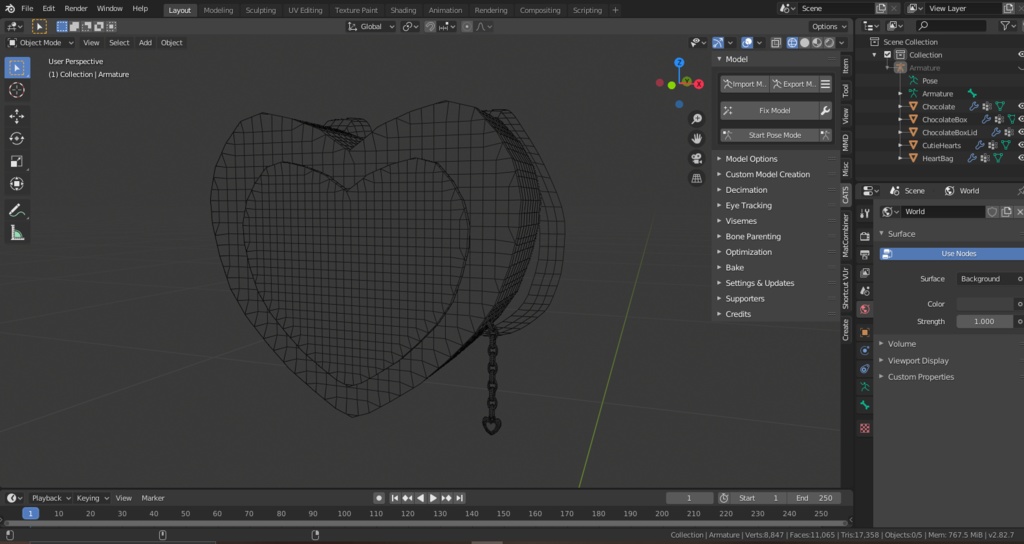Image resolution: width=1024 pixels, height=544 pixels.
Task: Switch between perspective and orthographic grid icon
Action: [x=696, y=178]
